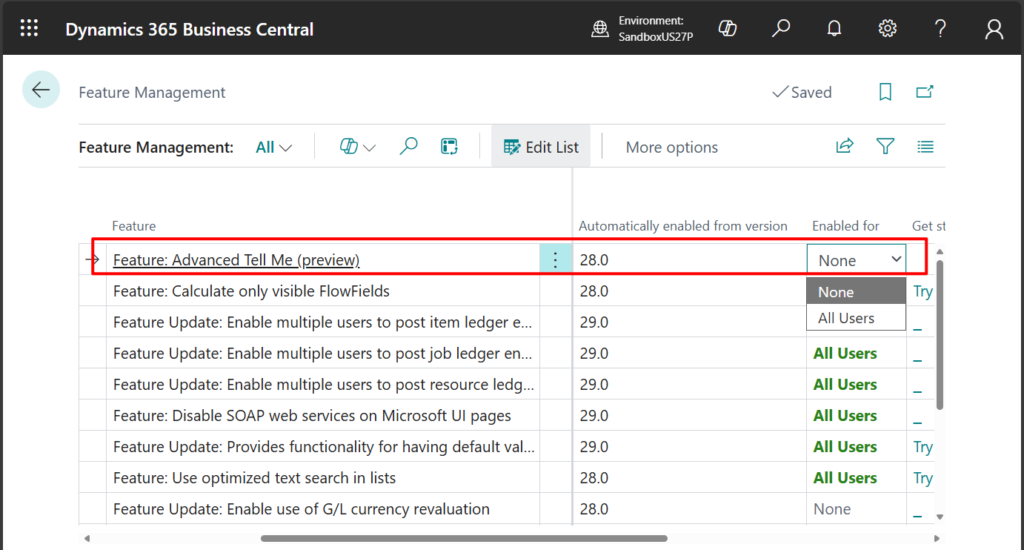
Task: Bookmark this page with bookmark icon
Action: coord(885,92)
